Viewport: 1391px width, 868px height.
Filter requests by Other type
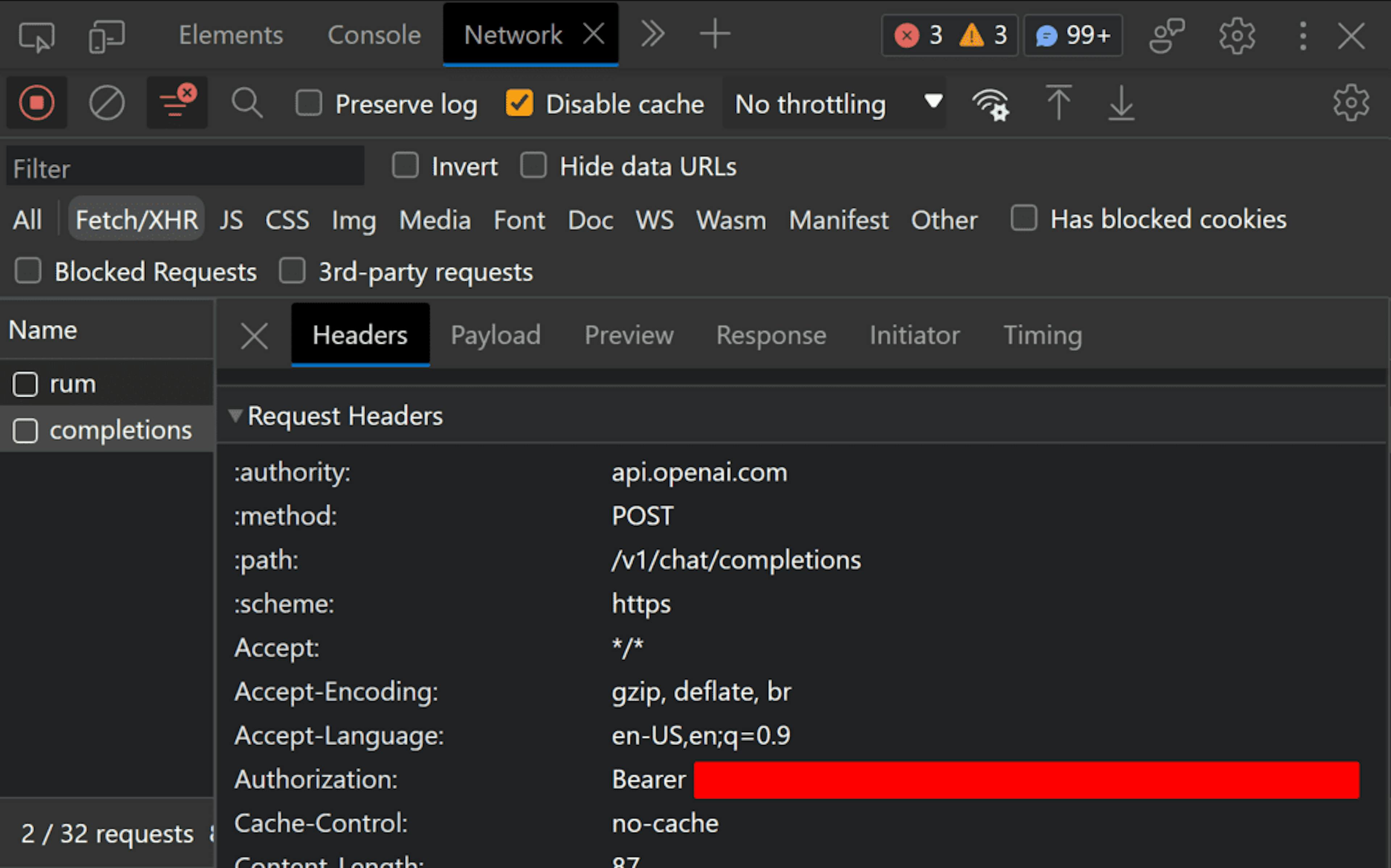[945, 220]
